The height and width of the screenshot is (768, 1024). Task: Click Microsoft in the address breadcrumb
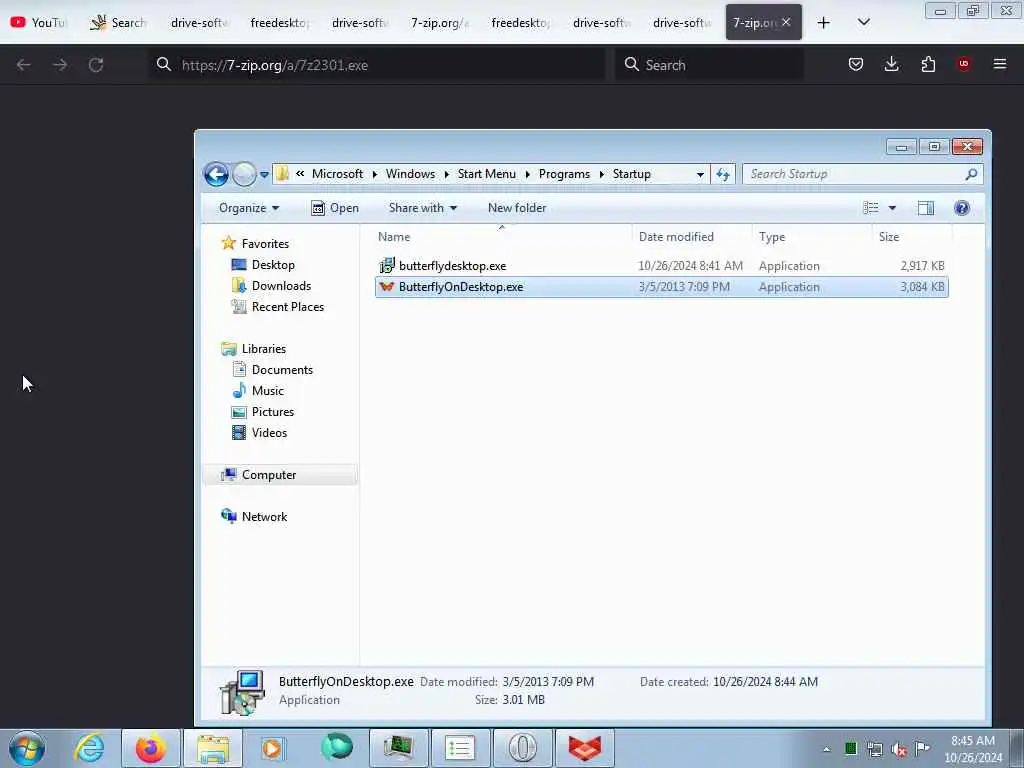pyautogui.click(x=337, y=174)
